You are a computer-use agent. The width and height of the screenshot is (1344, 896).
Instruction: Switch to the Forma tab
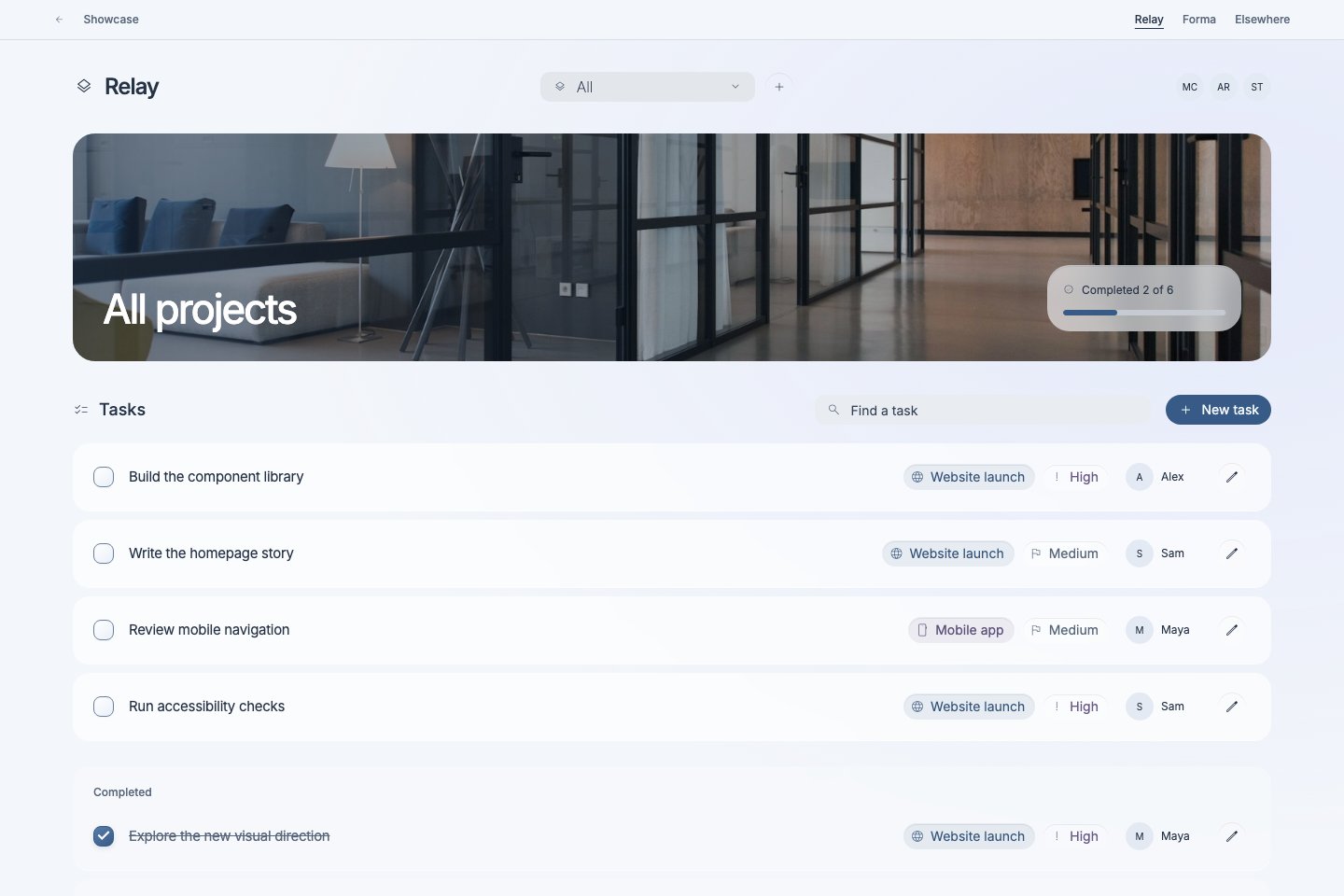coord(1199,20)
